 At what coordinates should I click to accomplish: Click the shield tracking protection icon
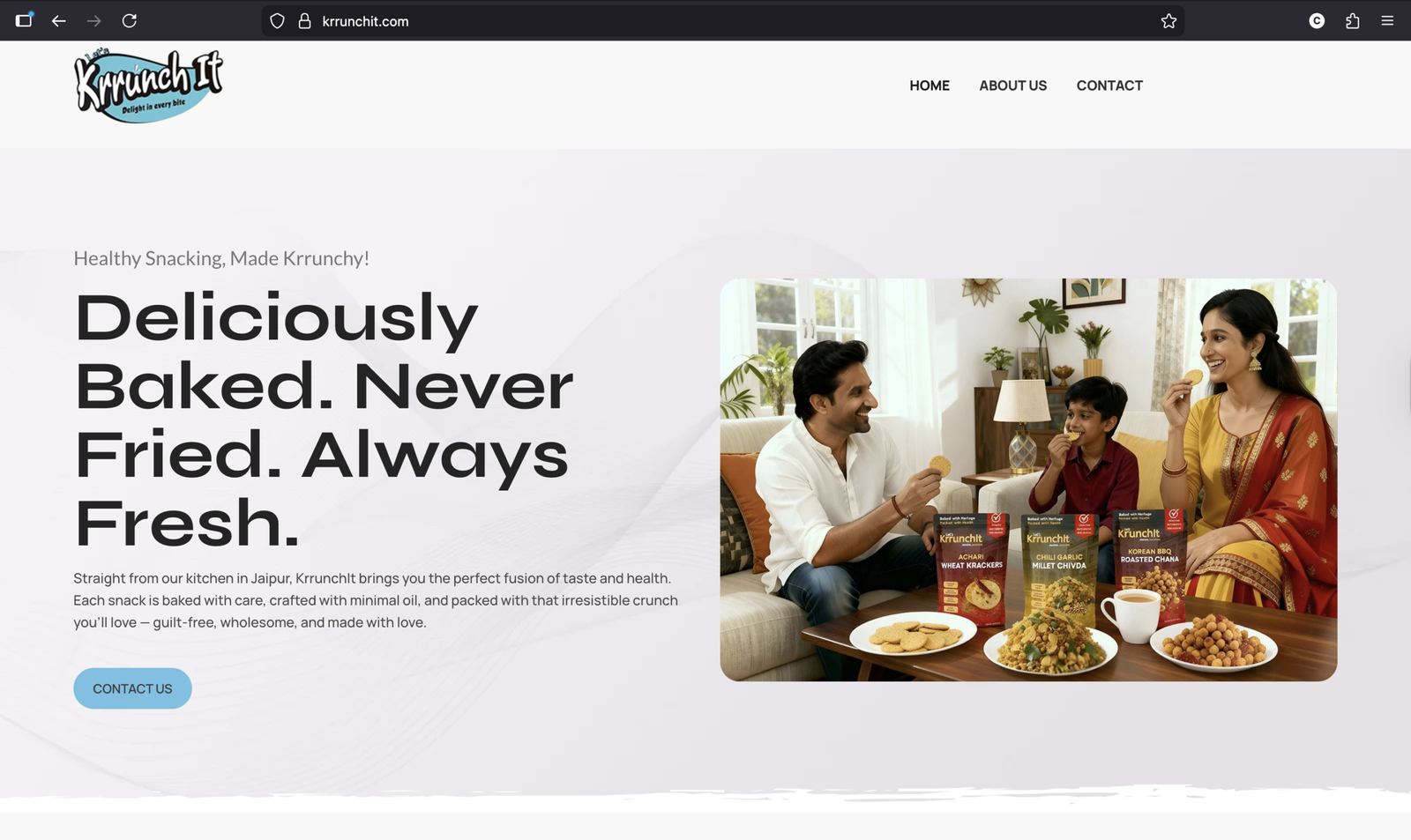click(277, 21)
